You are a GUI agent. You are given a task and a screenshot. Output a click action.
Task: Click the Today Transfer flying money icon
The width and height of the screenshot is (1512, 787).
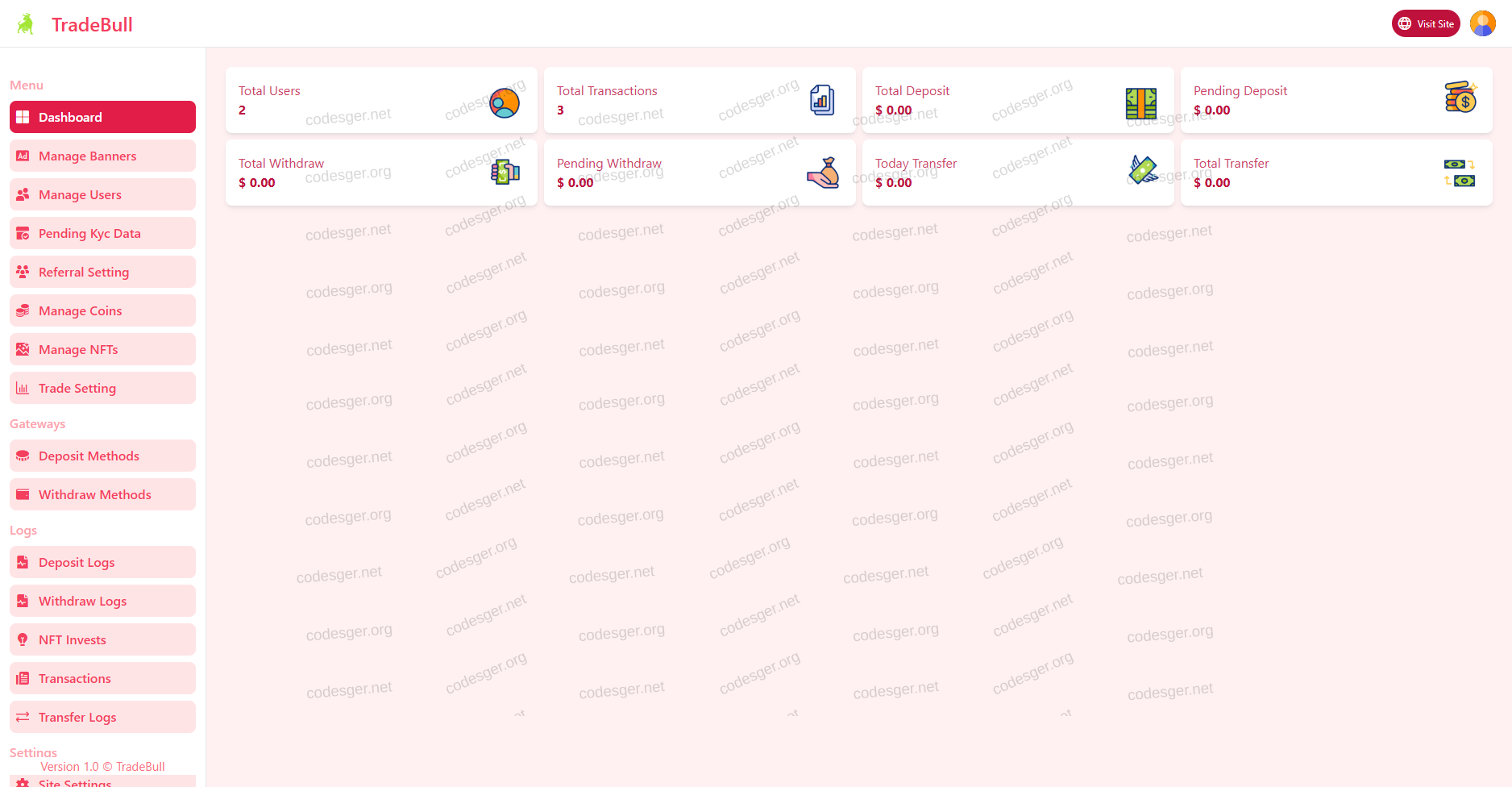[1142, 170]
